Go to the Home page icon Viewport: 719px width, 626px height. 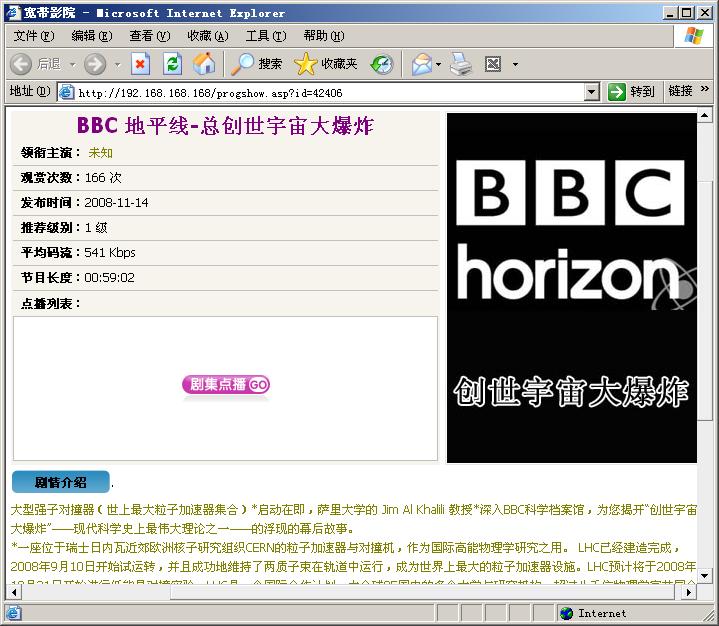204,64
